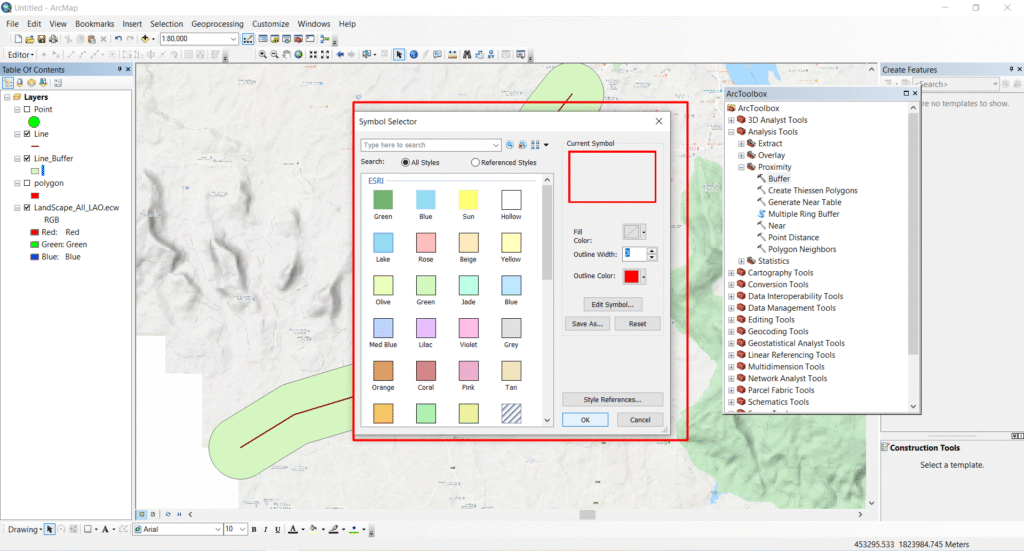Click the Style References... button
The height and width of the screenshot is (551, 1024).
[x=613, y=400]
